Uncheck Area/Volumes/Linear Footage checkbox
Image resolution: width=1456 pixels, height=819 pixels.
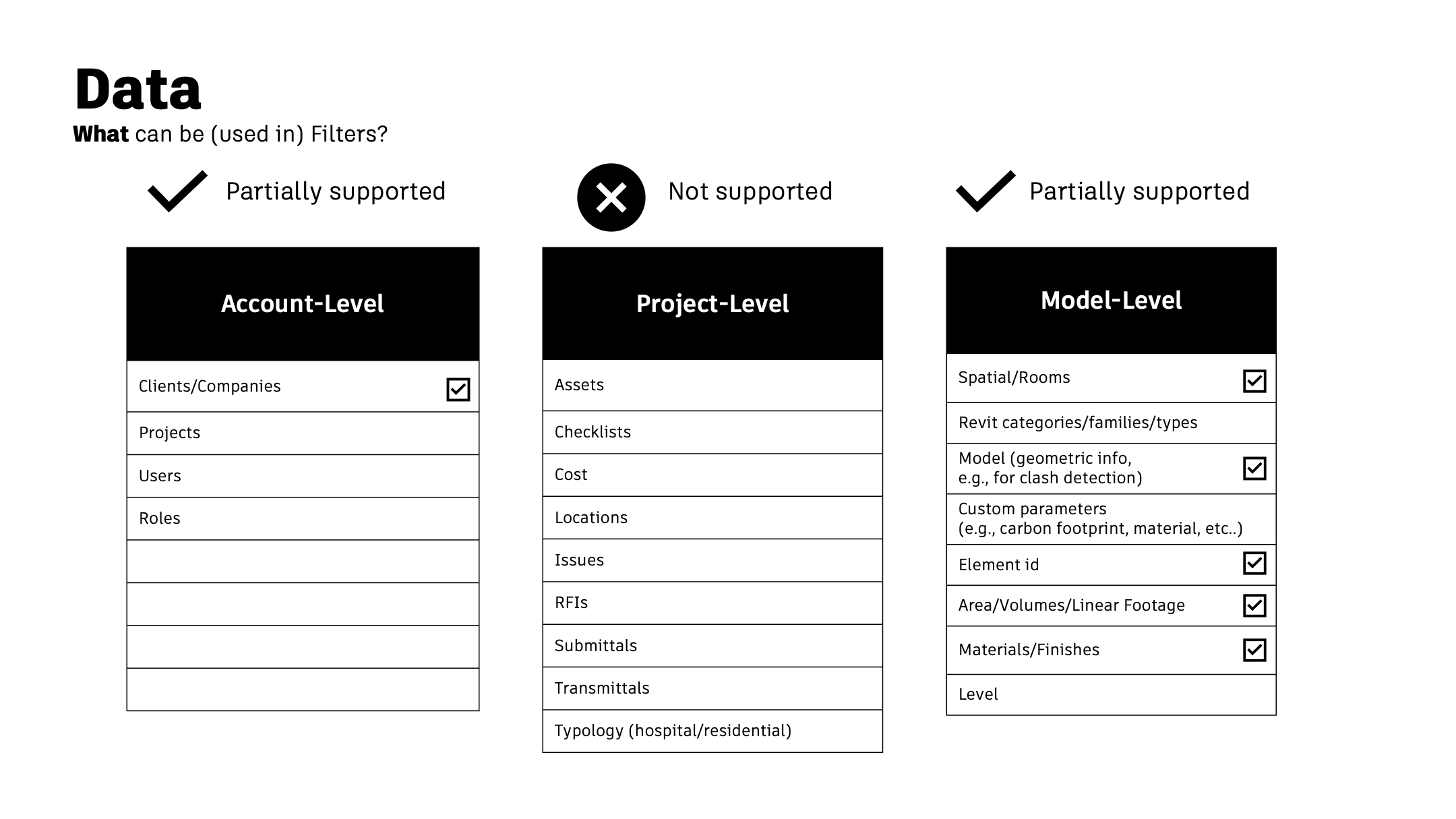pyautogui.click(x=1254, y=605)
